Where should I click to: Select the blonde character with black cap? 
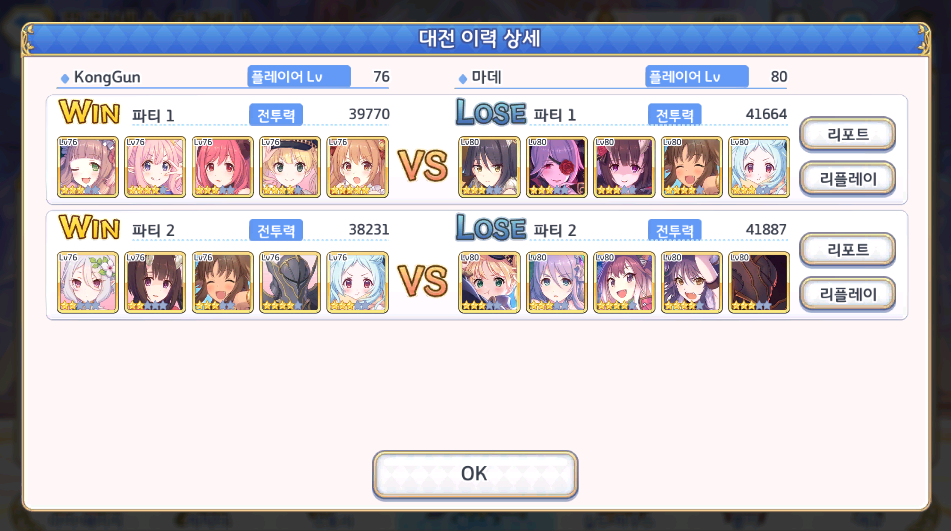(290, 167)
